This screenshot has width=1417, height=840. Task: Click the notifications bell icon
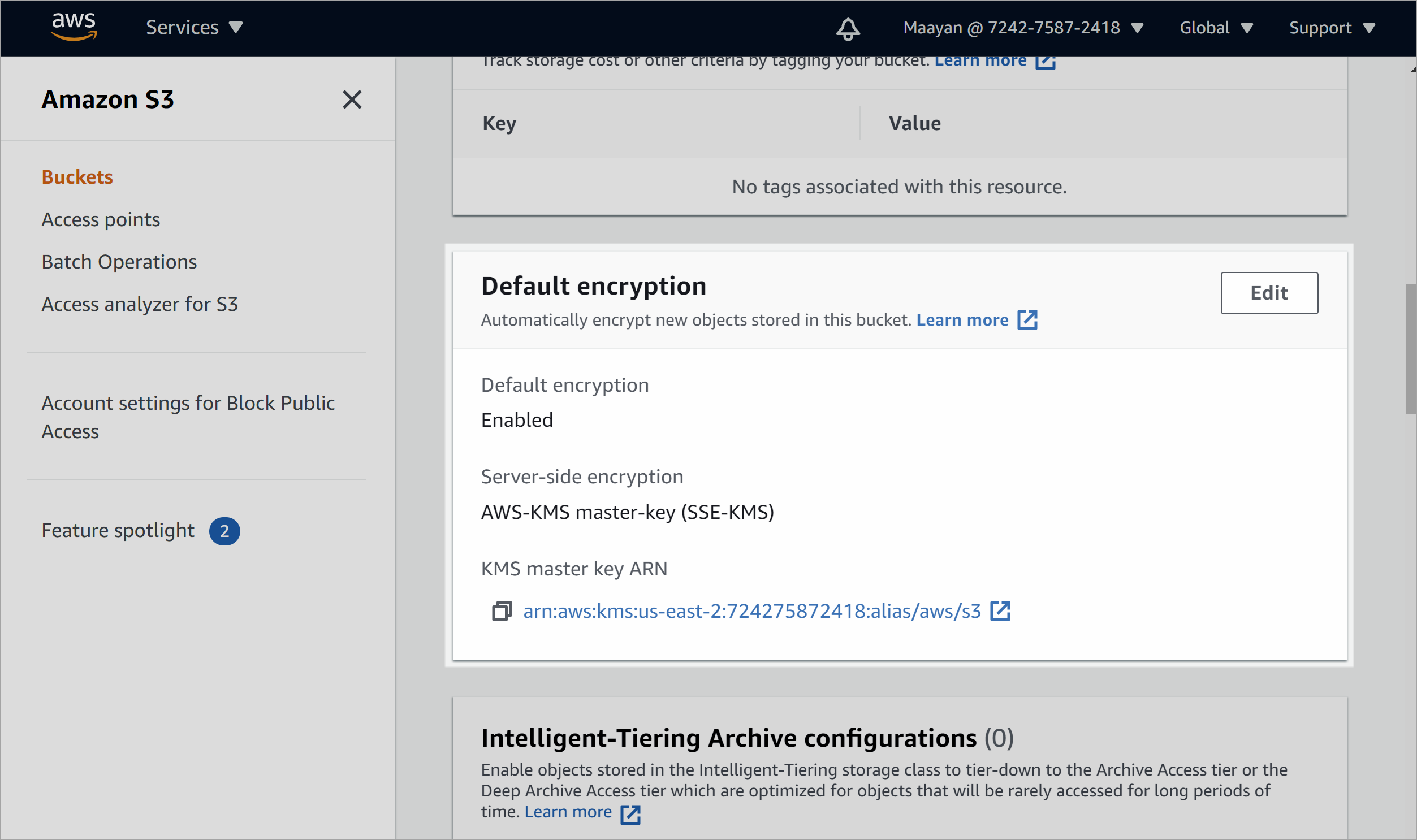pyautogui.click(x=848, y=27)
